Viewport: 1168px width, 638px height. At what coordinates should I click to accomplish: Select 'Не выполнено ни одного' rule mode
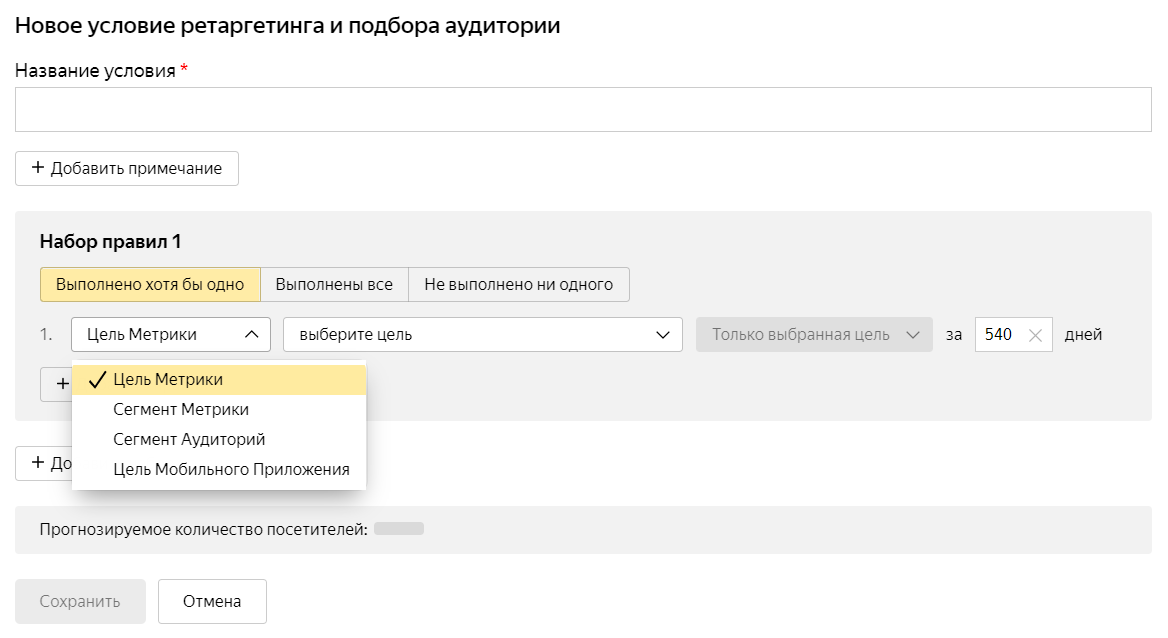click(x=518, y=285)
